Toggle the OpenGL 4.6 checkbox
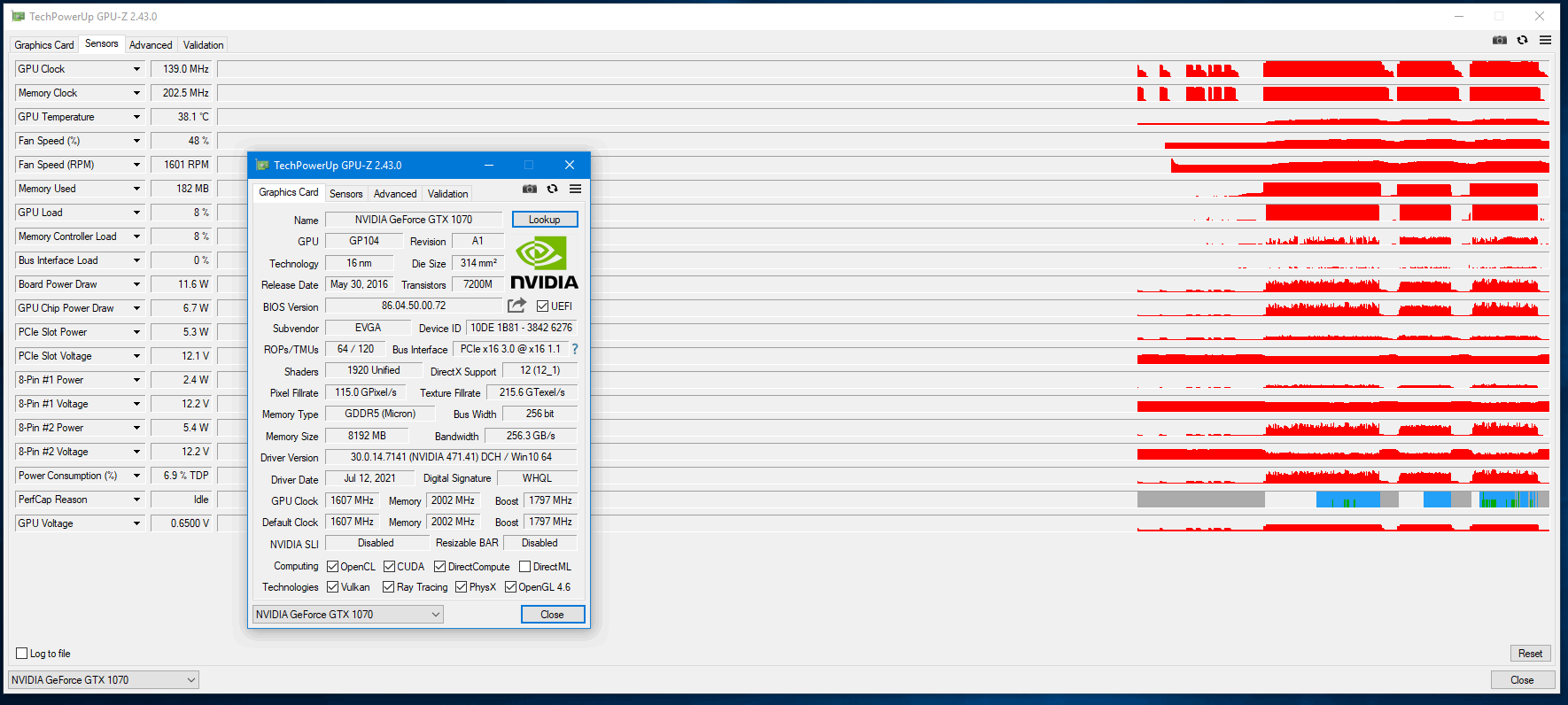This screenshot has height=705, width=1568. click(x=510, y=587)
